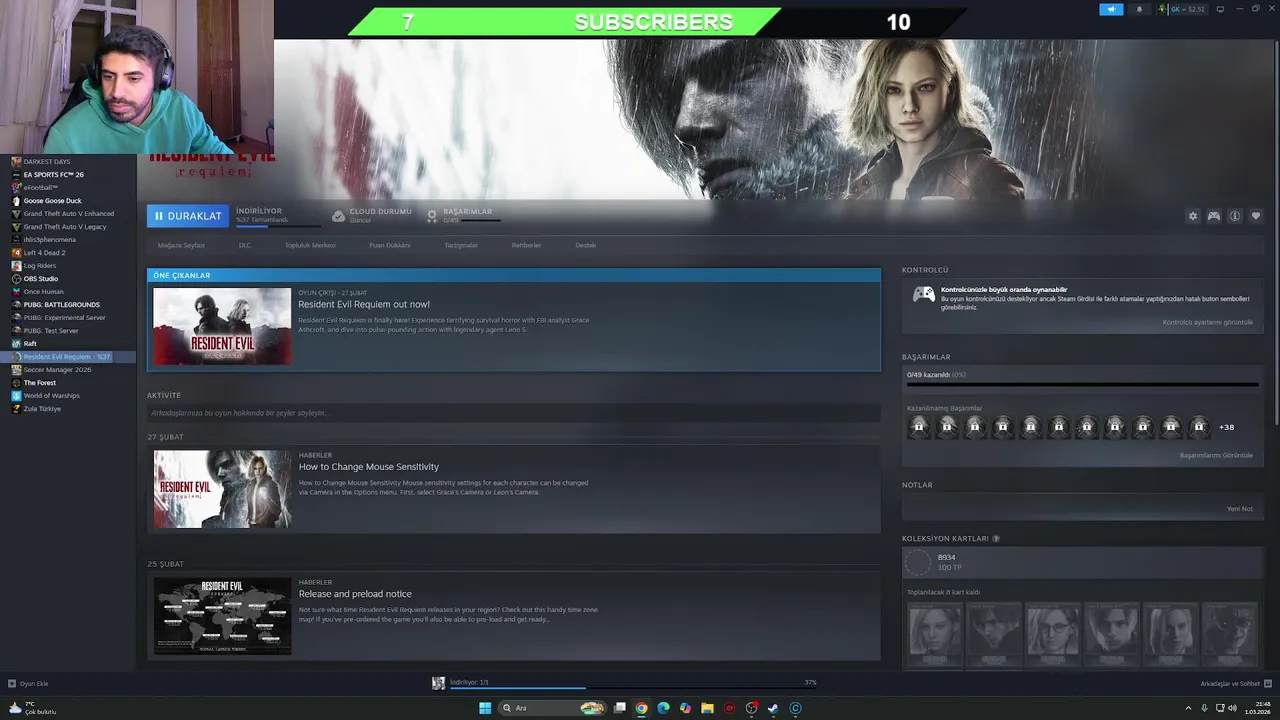
Task: Select PUBG: BATTLEGROUNDS in library
Action: tap(61, 304)
